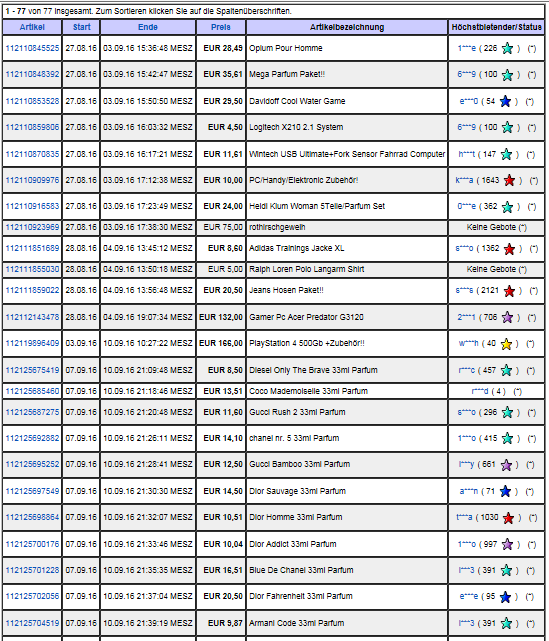Click blue star in Dior Fahrenheit row
The height and width of the screenshot is (641, 549).
(506, 597)
